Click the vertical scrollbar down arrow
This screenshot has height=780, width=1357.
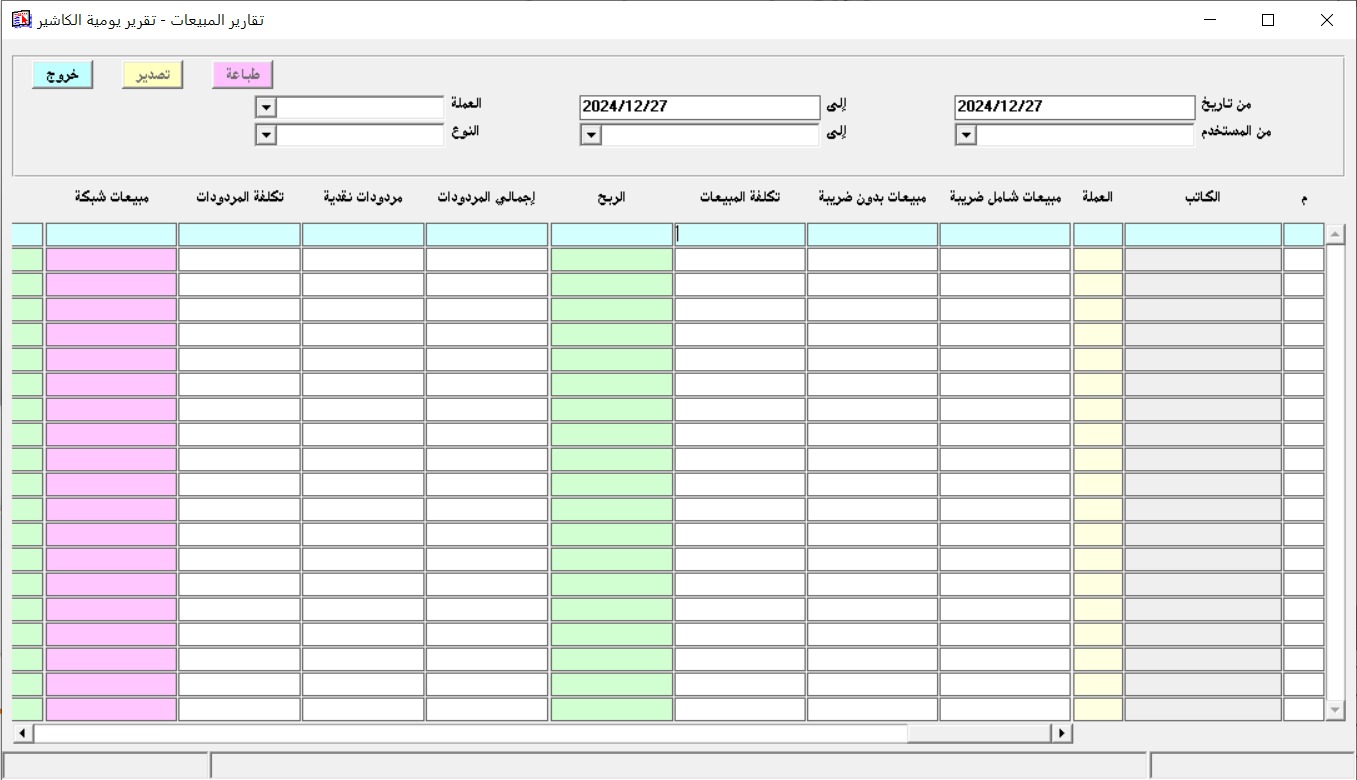1335,710
